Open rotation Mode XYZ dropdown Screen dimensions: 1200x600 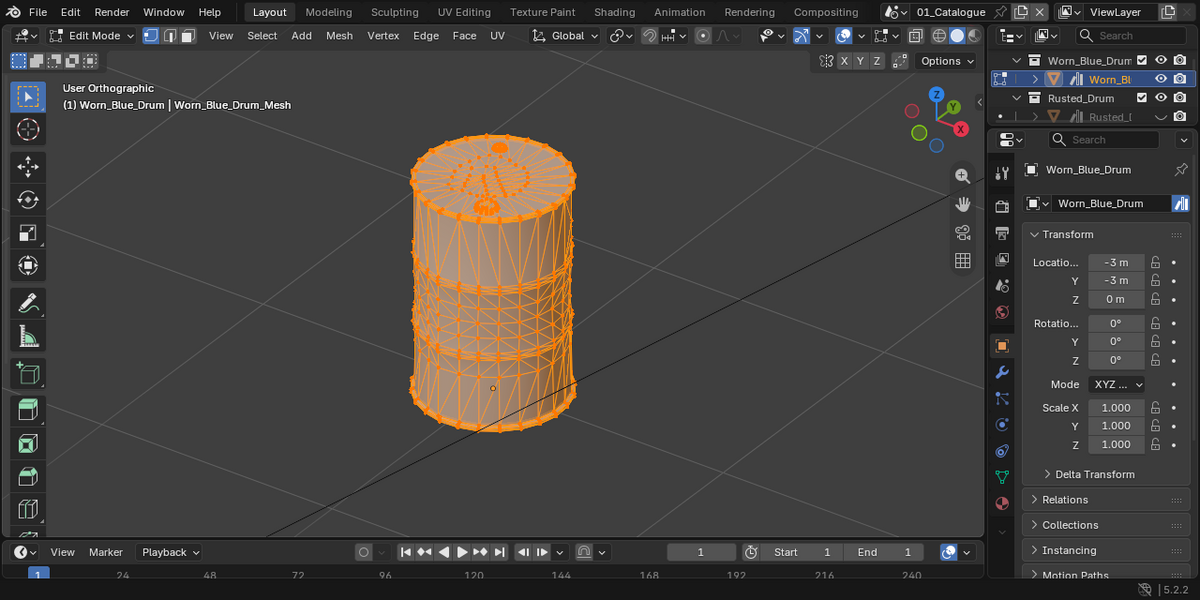coord(1118,384)
